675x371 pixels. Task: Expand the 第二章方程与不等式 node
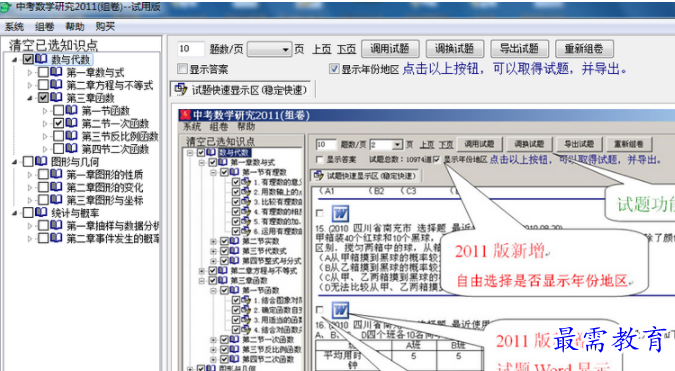pos(30,85)
